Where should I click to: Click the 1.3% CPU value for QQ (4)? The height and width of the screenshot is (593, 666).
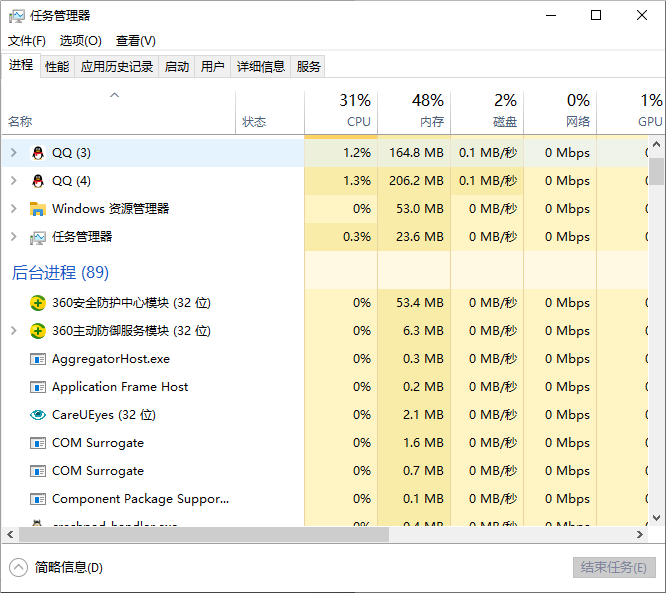click(x=357, y=181)
